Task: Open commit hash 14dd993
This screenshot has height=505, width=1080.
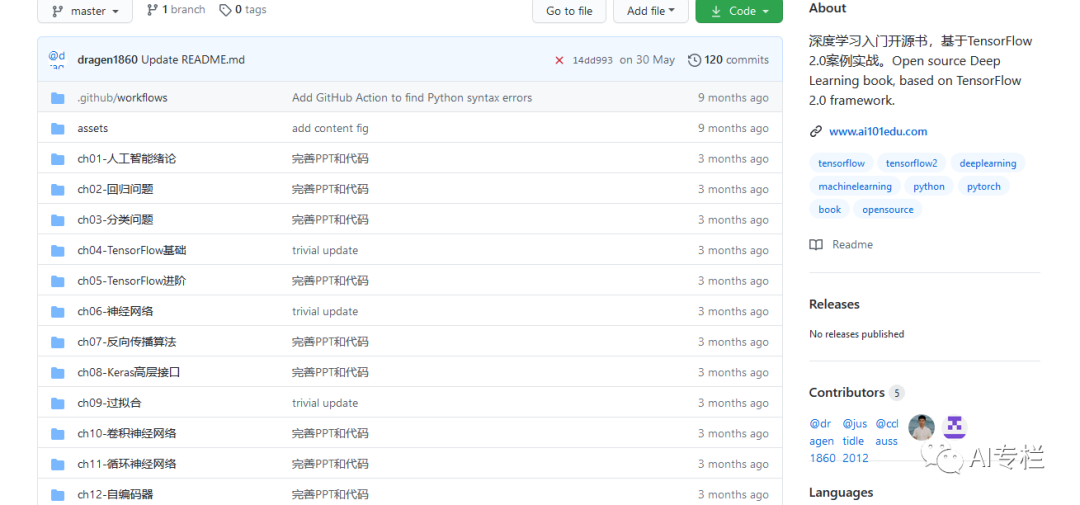Action: (592, 61)
